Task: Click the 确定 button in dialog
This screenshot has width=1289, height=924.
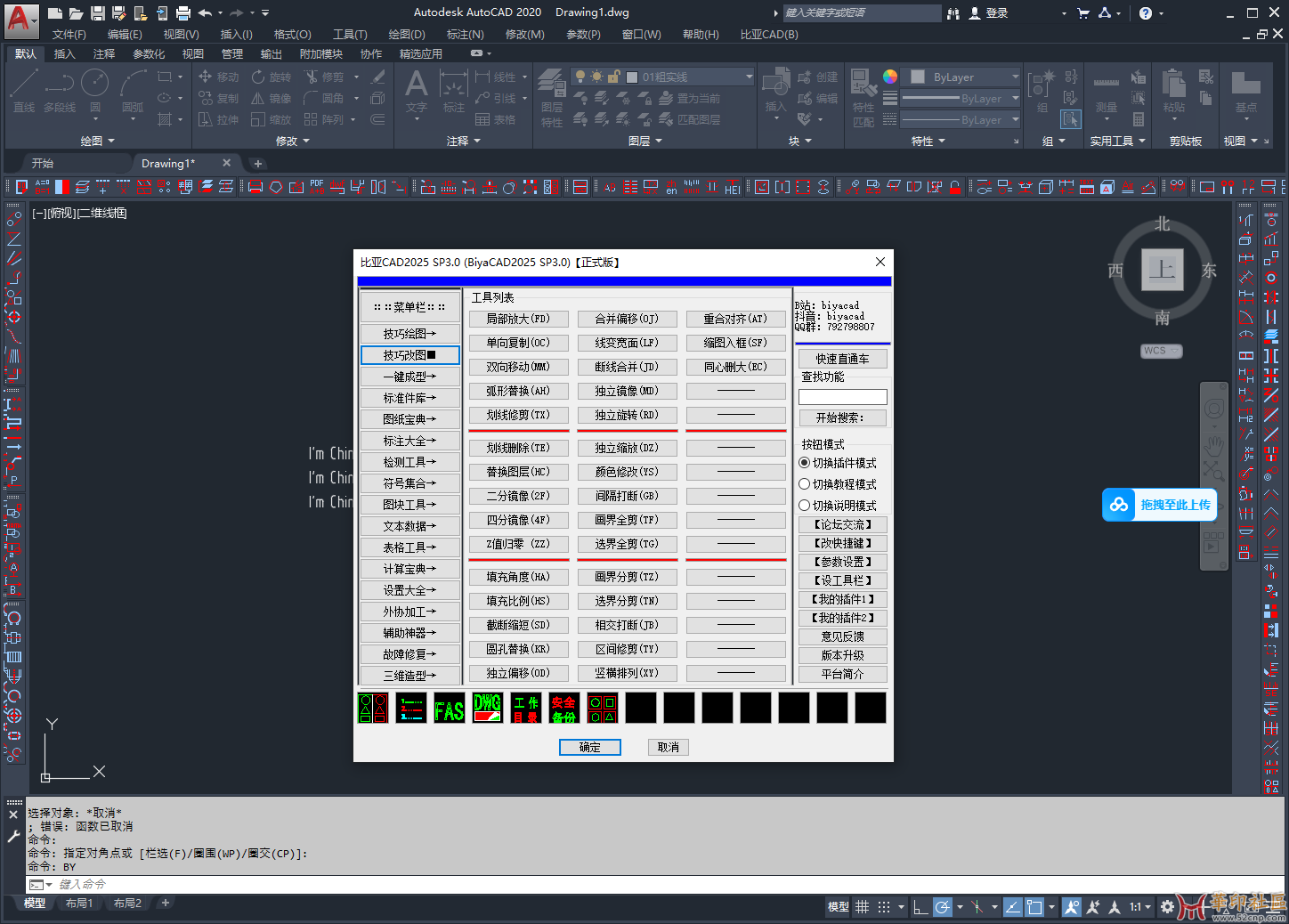Action: [590, 748]
